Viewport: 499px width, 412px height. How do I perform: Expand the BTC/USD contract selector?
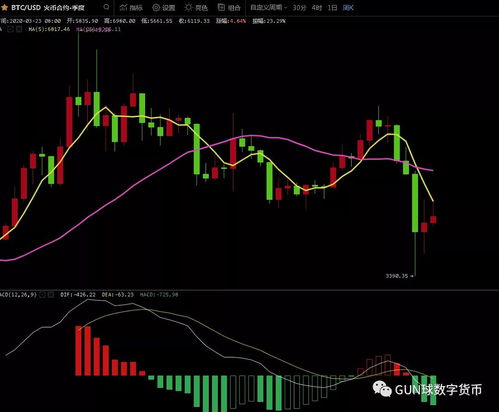(48, 7)
